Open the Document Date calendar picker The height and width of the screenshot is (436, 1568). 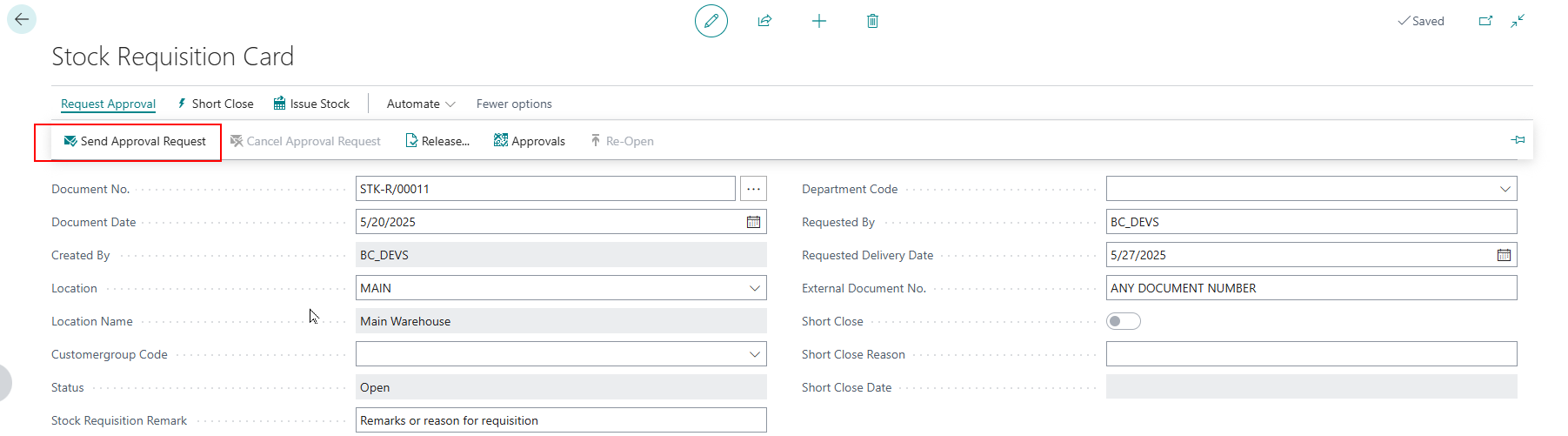coord(753,222)
